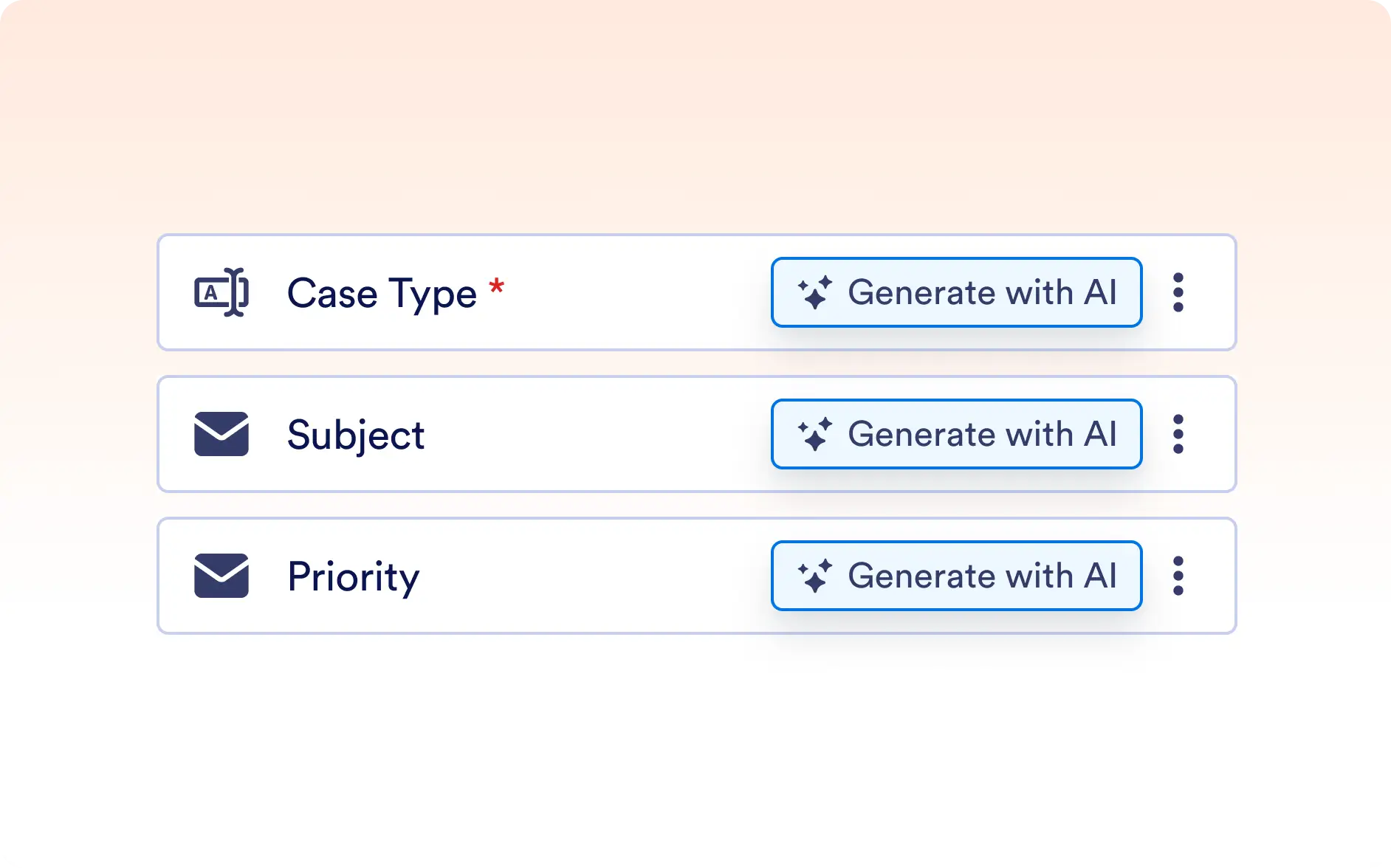
Task: Click the text field icon beside Case Type
Action: tap(221, 292)
